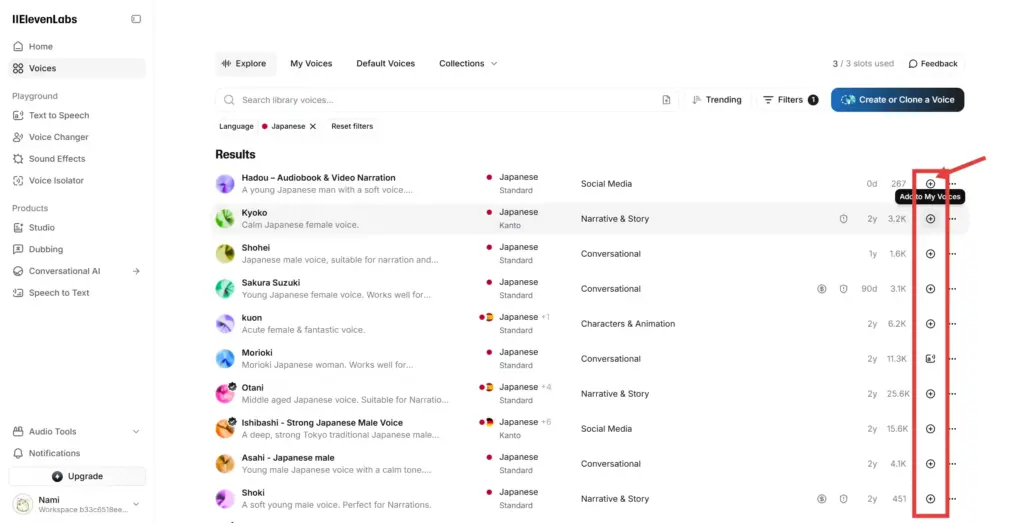1024x523 pixels.
Task: Play the Hadou voice avatar preview
Action: coord(225,184)
